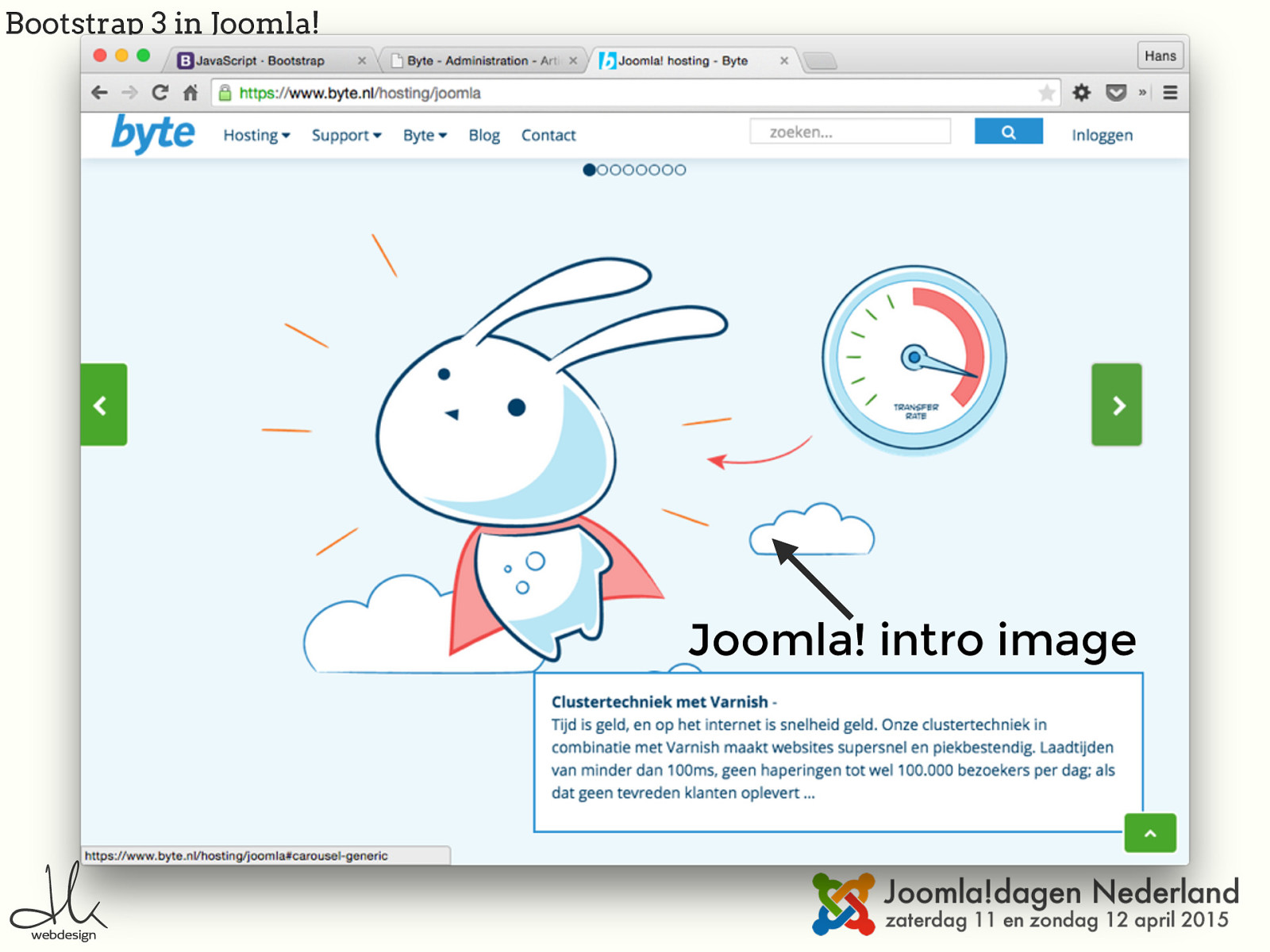Click the Pocket extension icon
Screen dimensions: 1270x952
coord(1116,93)
